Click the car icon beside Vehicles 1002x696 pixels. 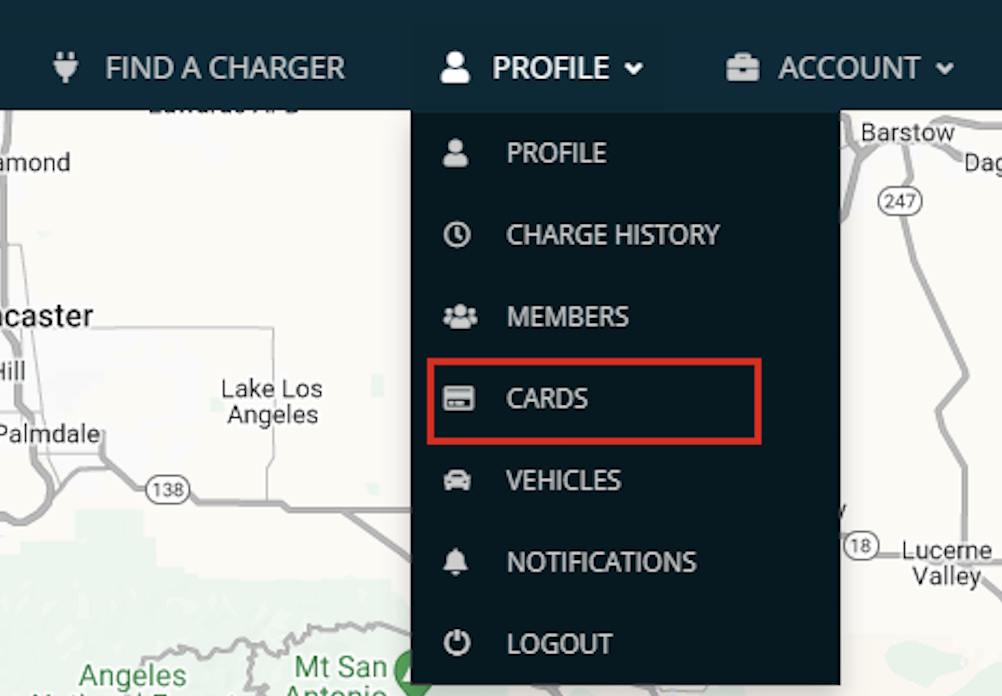(457, 481)
